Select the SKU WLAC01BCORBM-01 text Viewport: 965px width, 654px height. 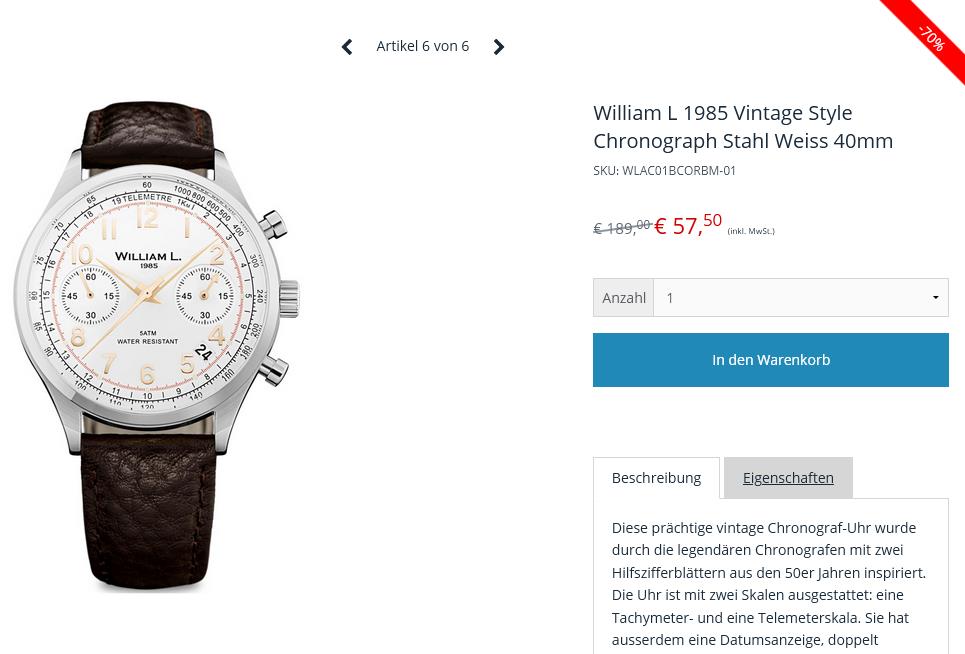(x=664, y=171)
